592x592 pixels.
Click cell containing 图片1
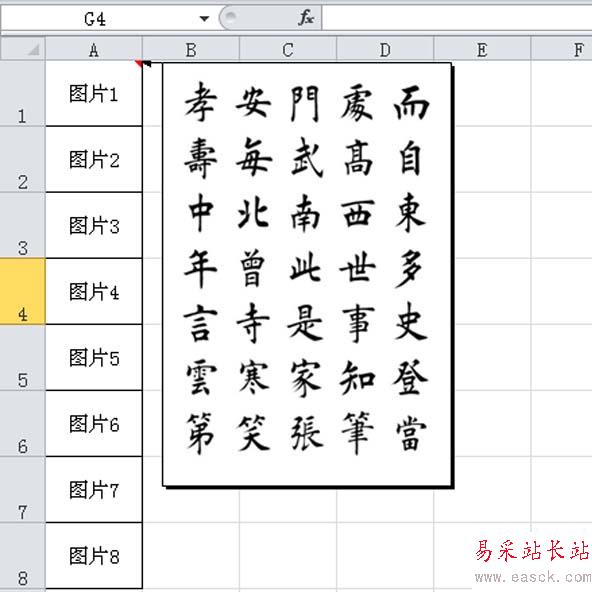pos(94,93)
